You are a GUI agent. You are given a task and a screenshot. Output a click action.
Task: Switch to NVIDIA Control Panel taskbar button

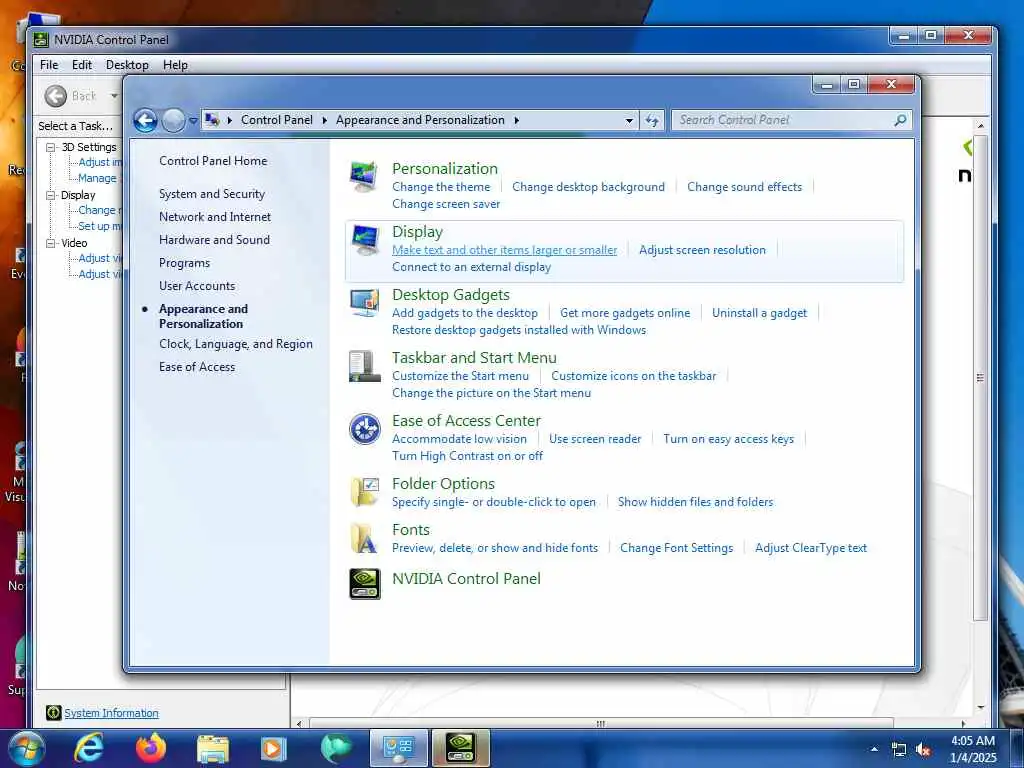[x=460, y=748]
